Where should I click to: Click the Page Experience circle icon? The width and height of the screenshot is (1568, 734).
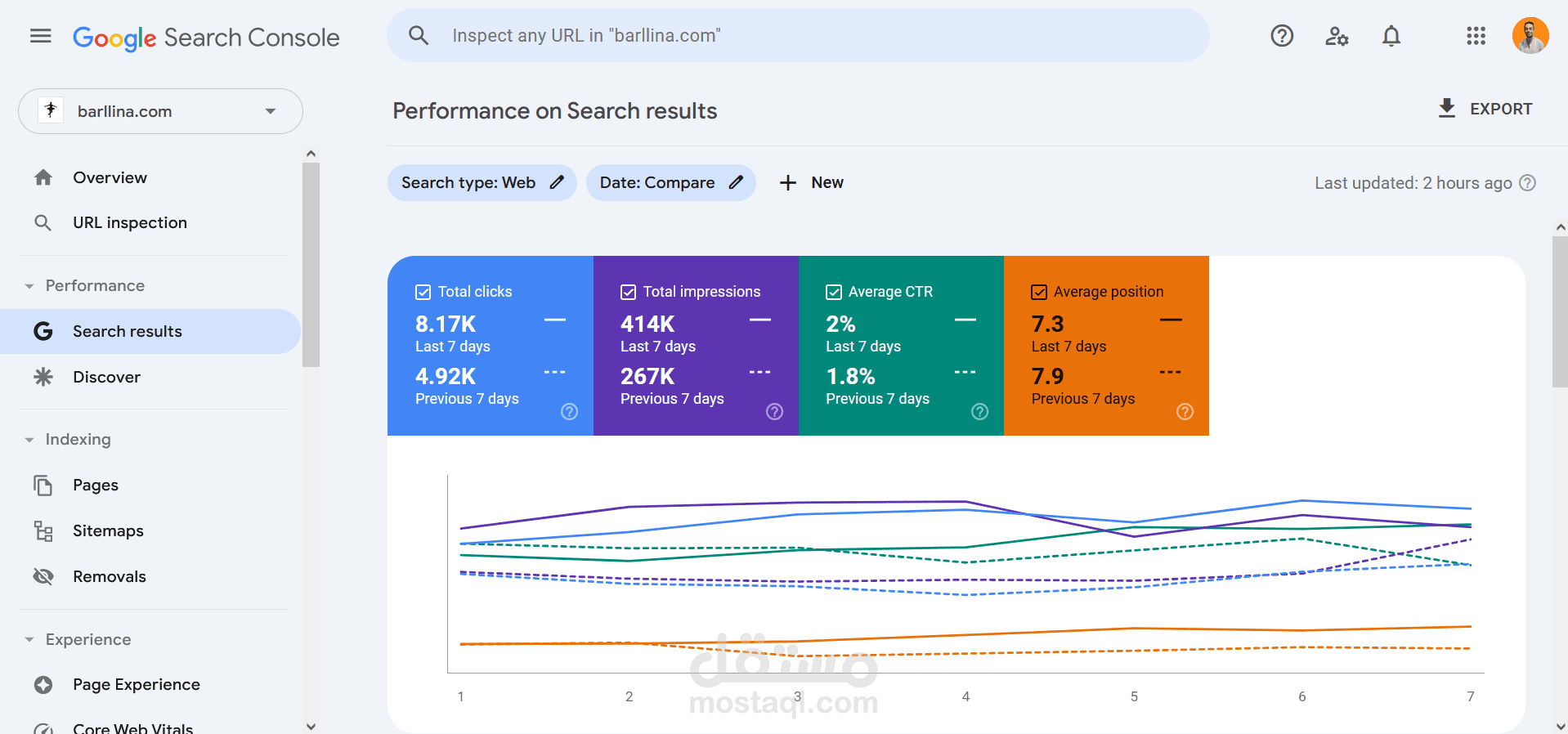coord(43,685)
